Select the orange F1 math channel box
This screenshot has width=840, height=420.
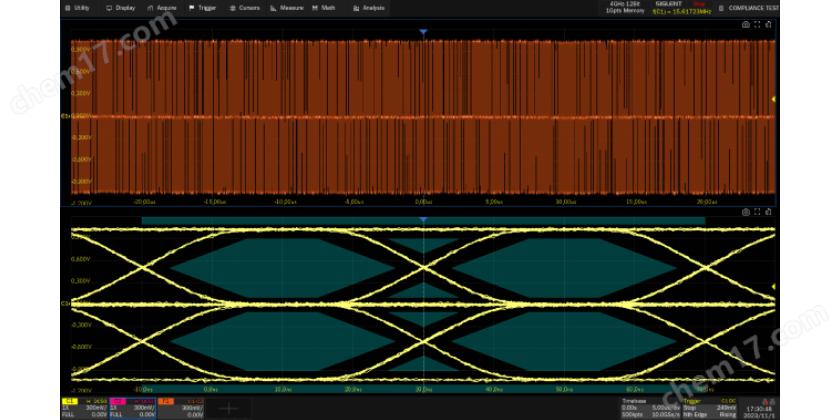click(180, 407)
